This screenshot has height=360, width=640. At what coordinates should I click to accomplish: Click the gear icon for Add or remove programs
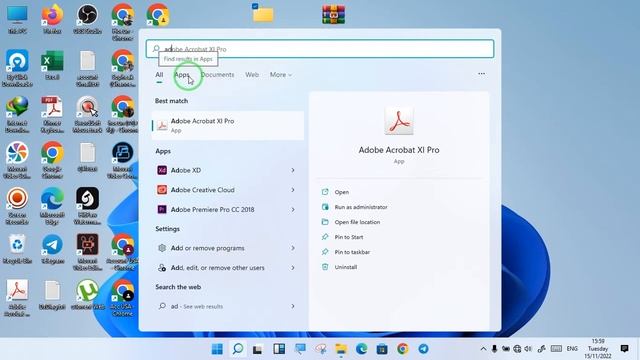pyautogui.click(x=162, y=248)
